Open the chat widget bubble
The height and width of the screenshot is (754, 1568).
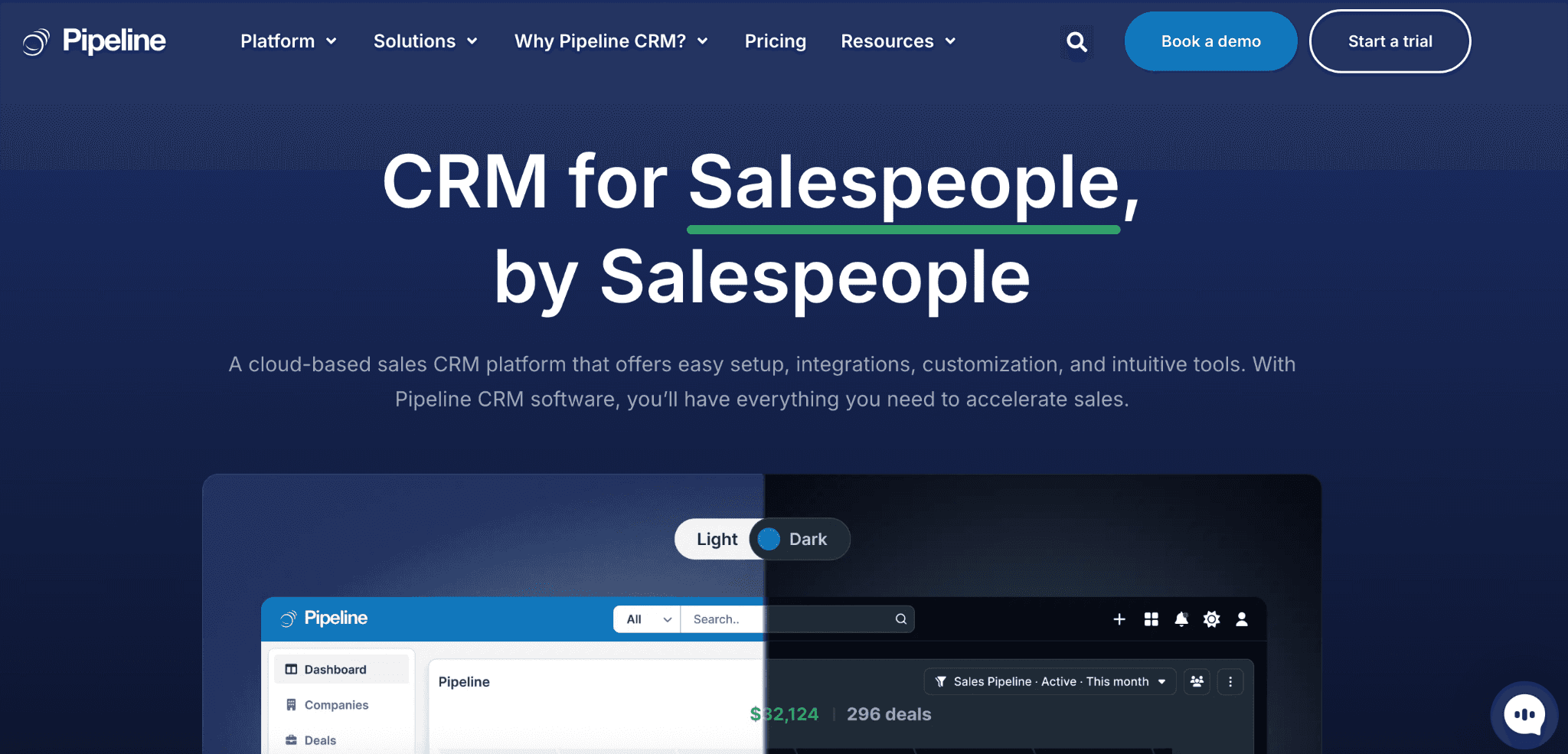[x=1524, y=715]
